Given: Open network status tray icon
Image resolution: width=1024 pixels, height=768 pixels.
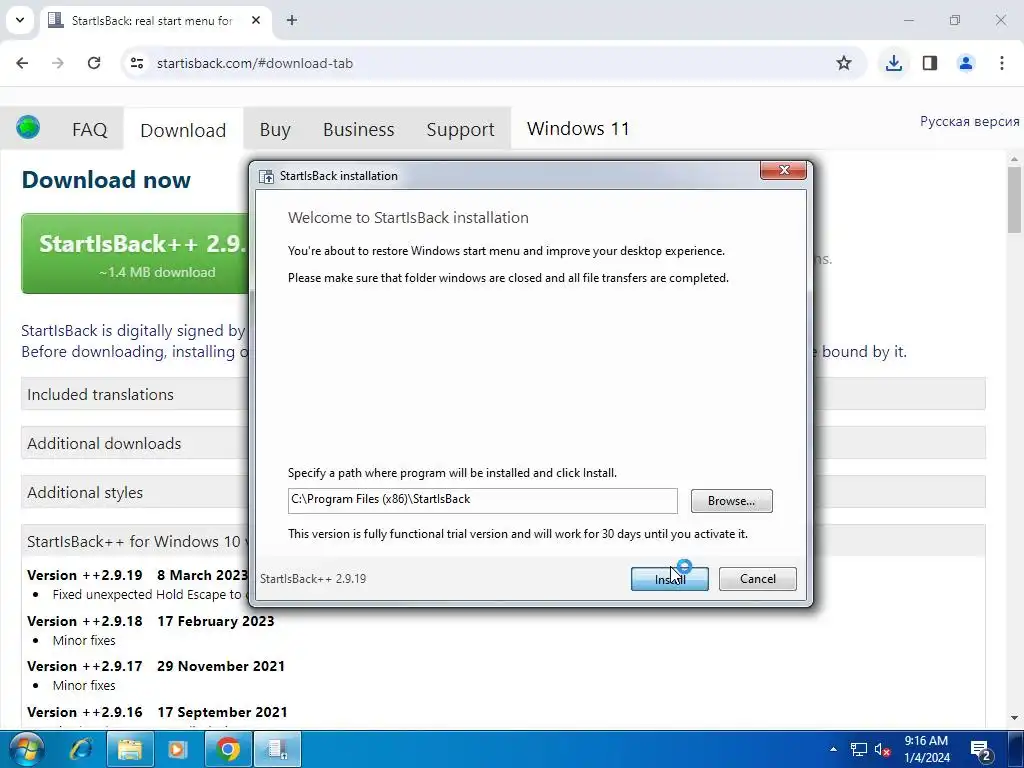Looking at the screenshot, I should pos(858,750).
